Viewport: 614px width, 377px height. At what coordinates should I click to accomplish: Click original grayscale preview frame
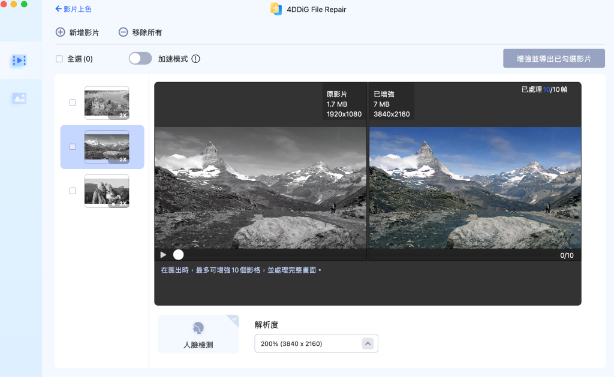click(x=260, y=188)
